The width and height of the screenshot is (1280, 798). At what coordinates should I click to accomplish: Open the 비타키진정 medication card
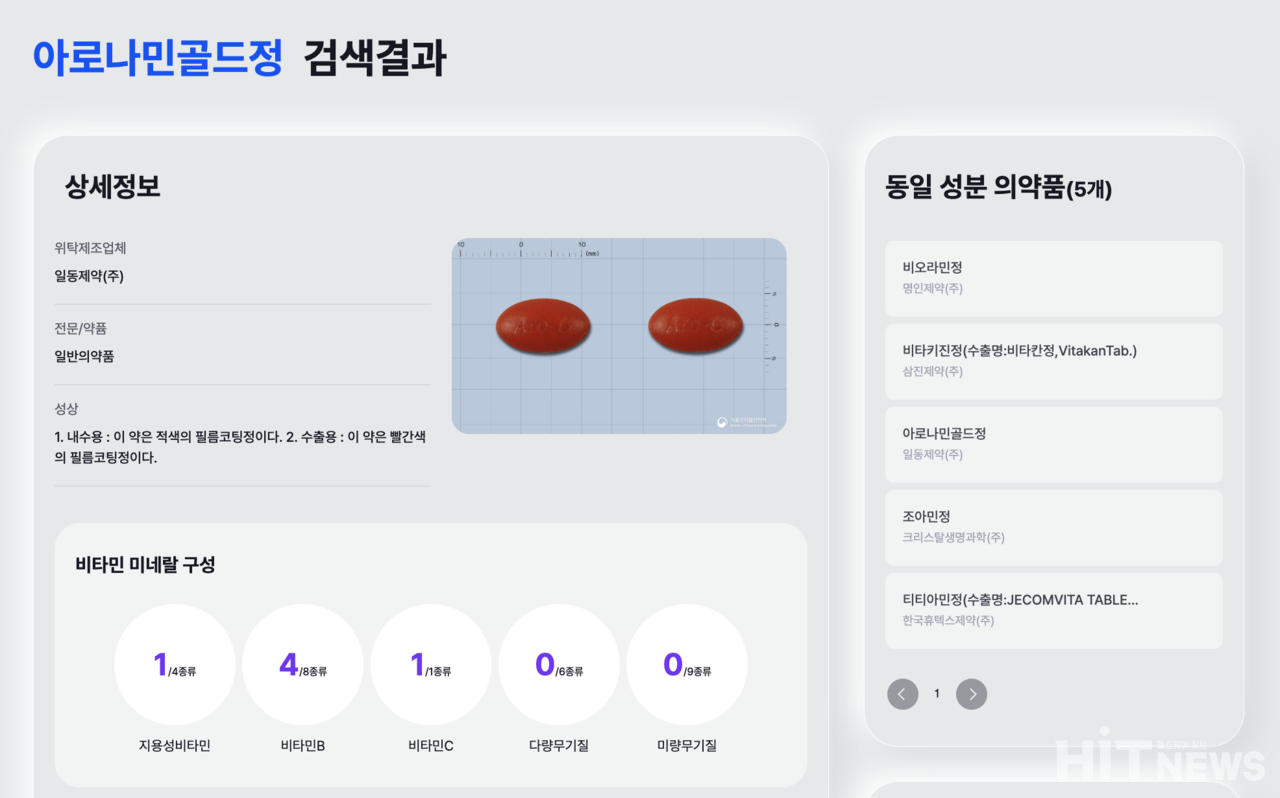point(1053,361)
